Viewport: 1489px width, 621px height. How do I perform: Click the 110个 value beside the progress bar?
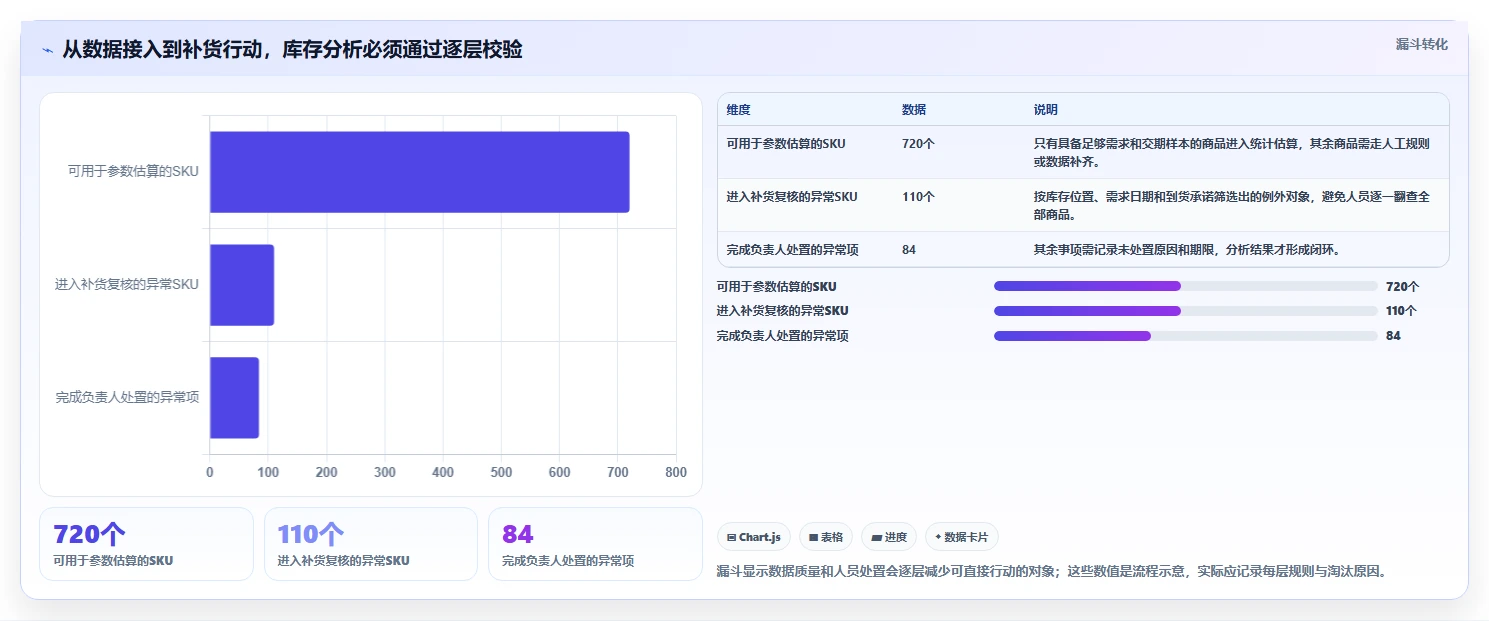tap(1402, 311)
